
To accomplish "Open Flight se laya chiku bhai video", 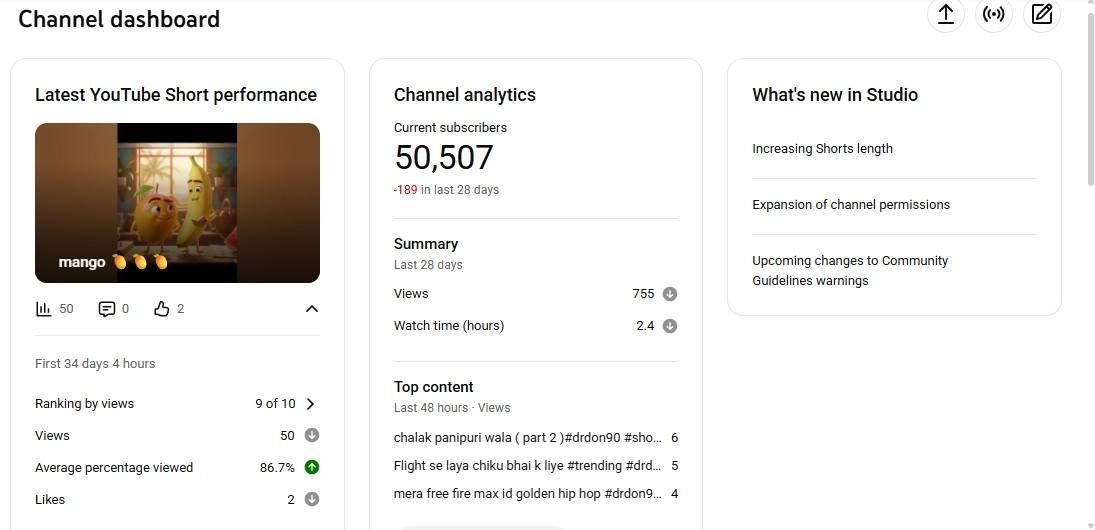I will [x=527, y=466].
